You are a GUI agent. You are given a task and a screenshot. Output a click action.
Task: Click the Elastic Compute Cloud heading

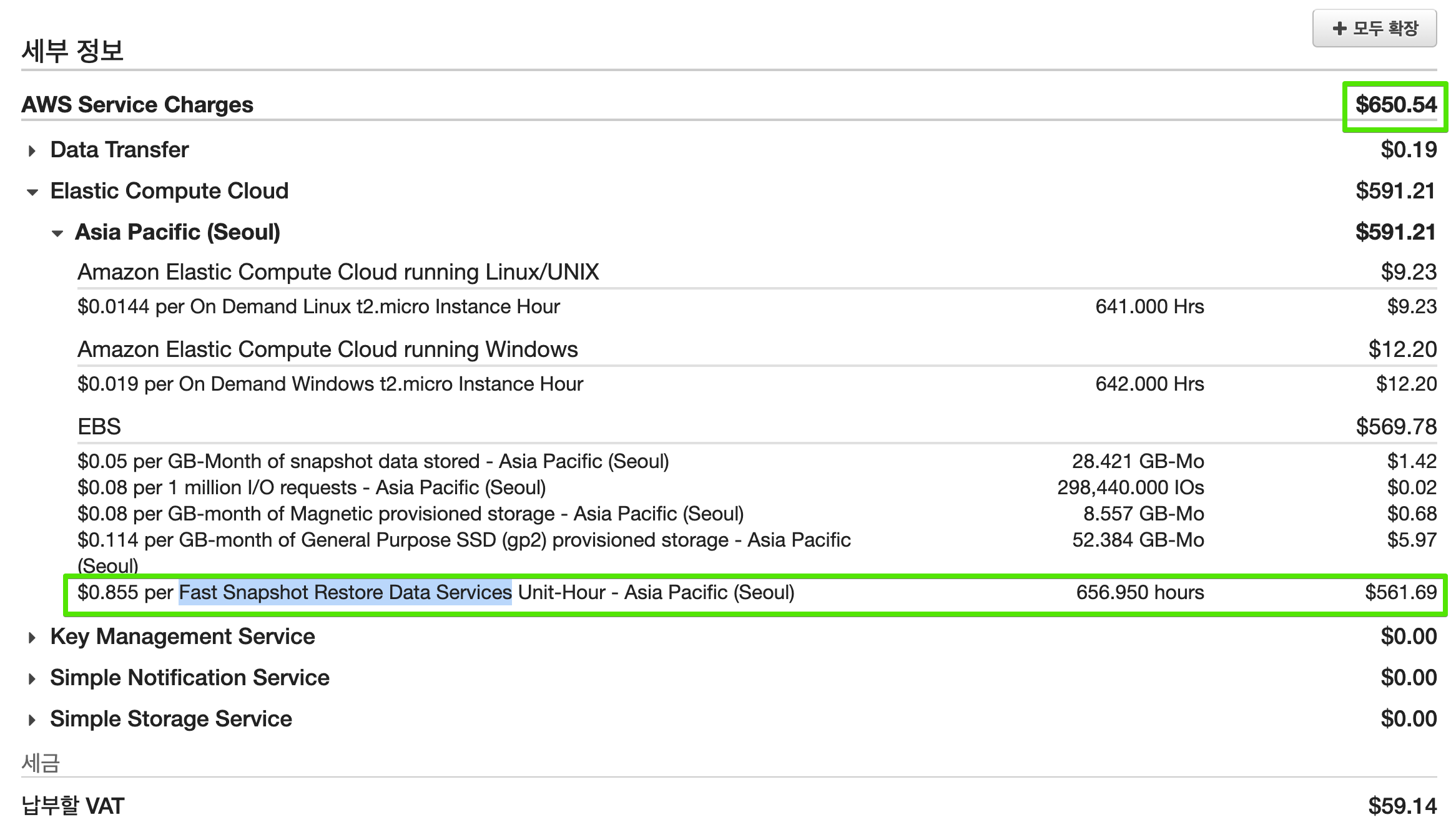point(169,191)
